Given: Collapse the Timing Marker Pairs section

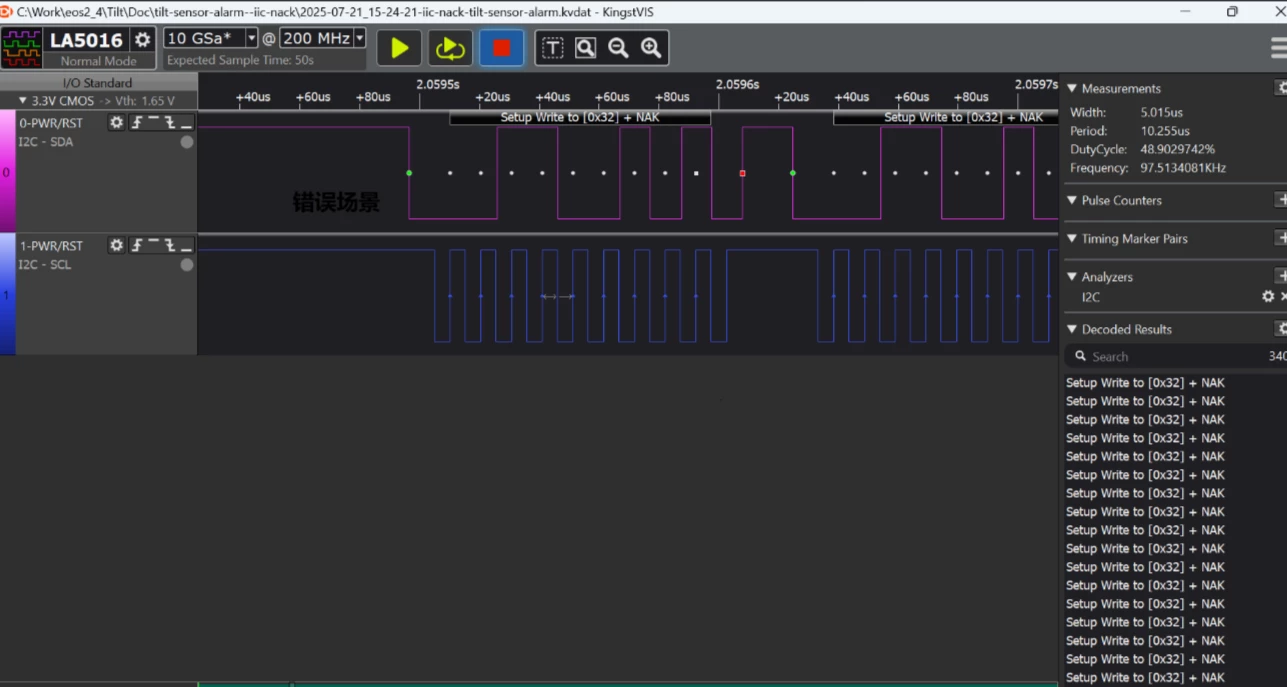Looking at the screenshot, I should tap(1072, 238).
